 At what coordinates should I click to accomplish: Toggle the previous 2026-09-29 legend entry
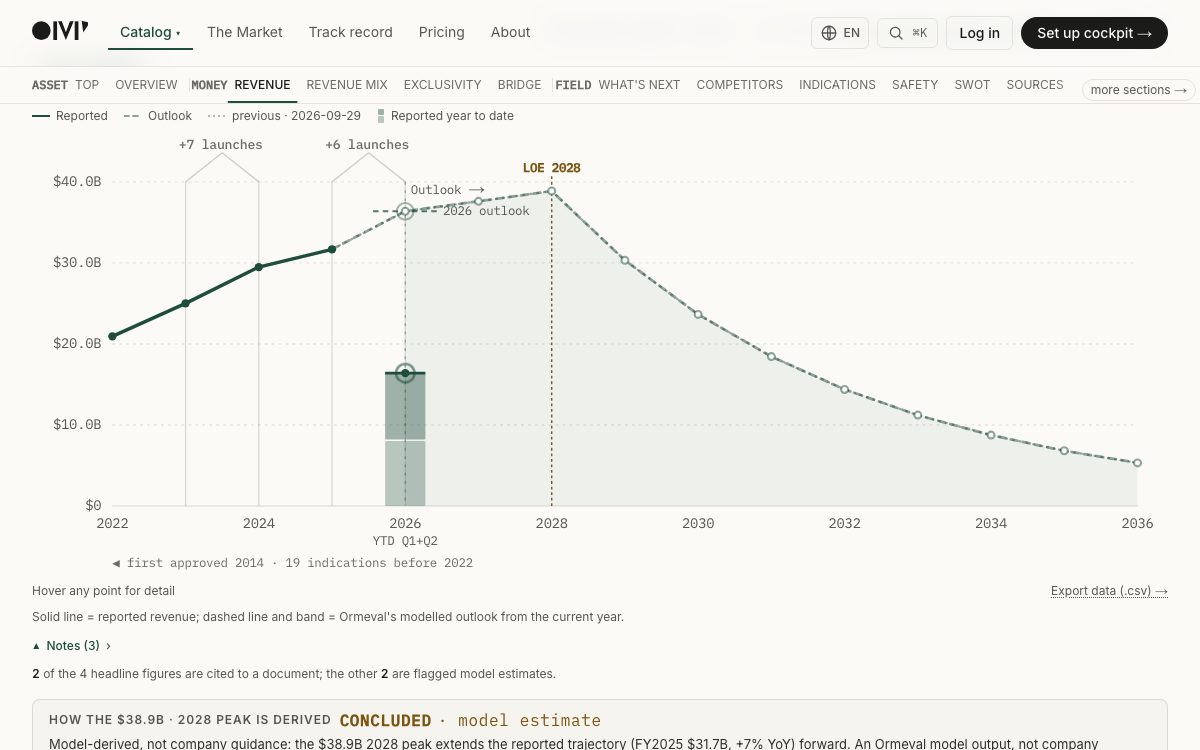284,116
